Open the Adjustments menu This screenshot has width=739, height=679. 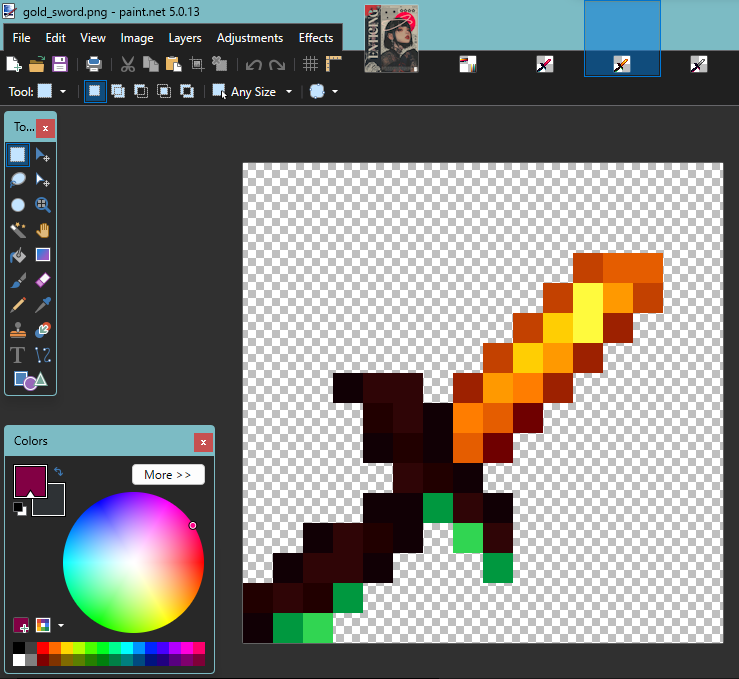coord(250,38)
